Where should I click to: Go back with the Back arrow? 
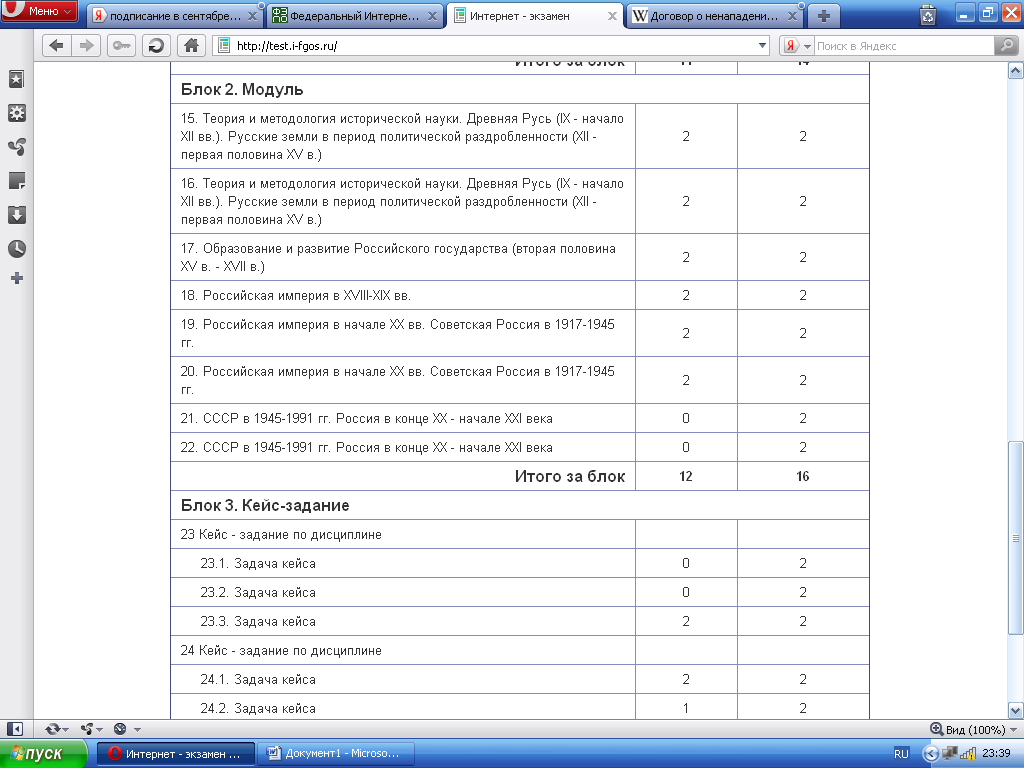[x=57, y=46]
